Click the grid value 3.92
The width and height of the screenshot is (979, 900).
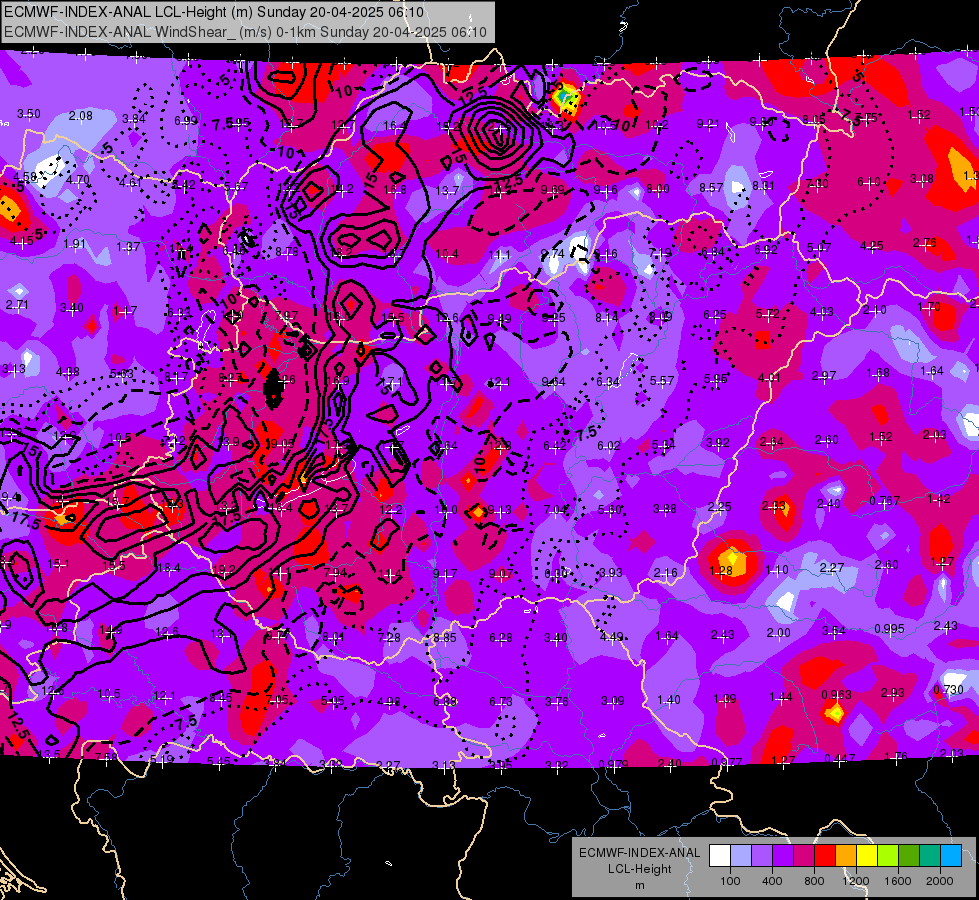point(718,443)
